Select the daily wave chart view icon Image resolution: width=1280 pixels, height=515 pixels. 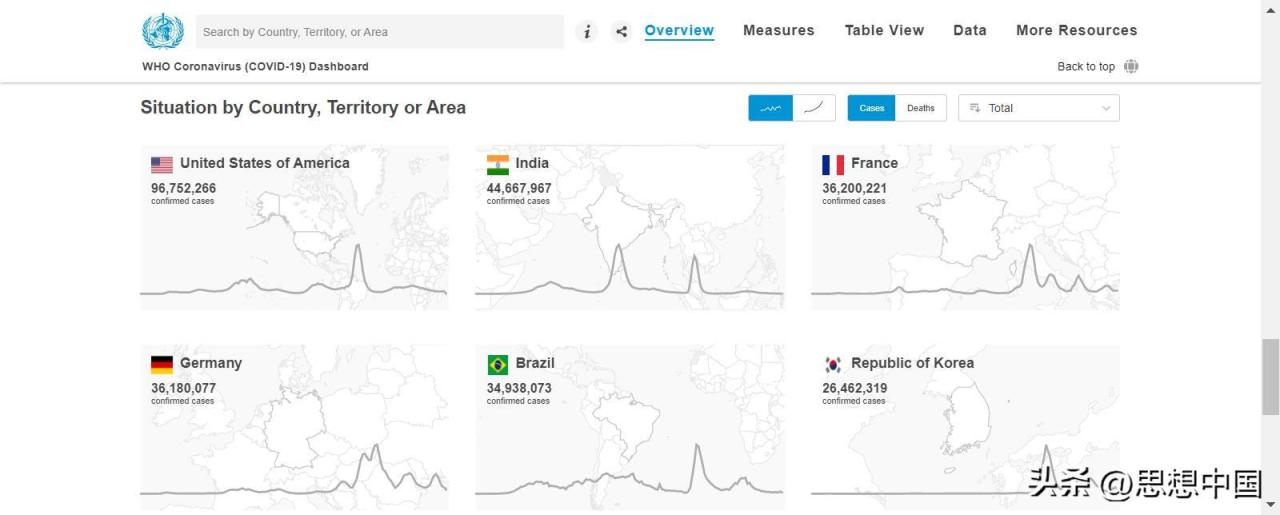click(x=771, y=108)
